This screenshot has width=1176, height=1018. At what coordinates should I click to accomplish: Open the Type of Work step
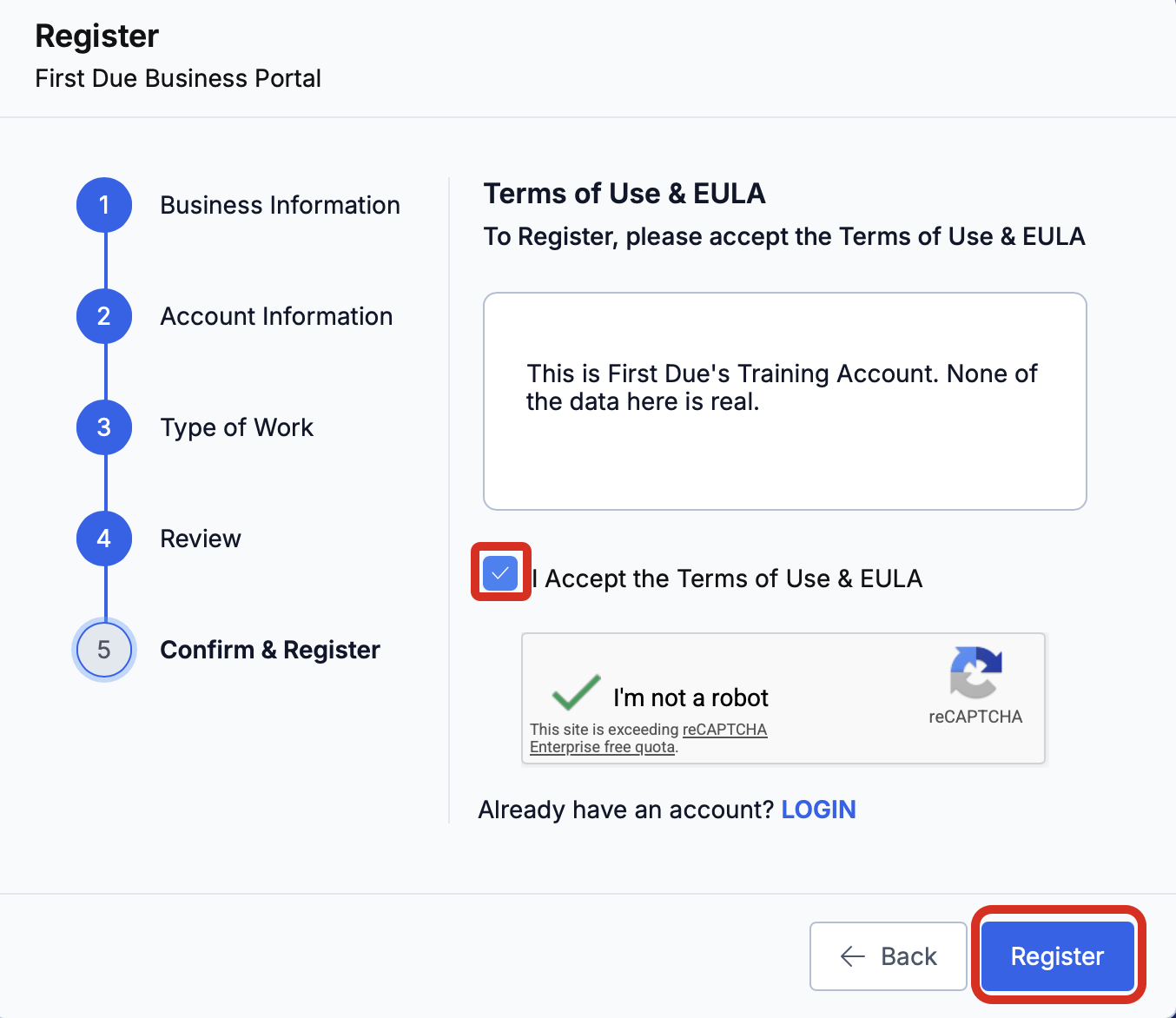[x=237, y=427]
